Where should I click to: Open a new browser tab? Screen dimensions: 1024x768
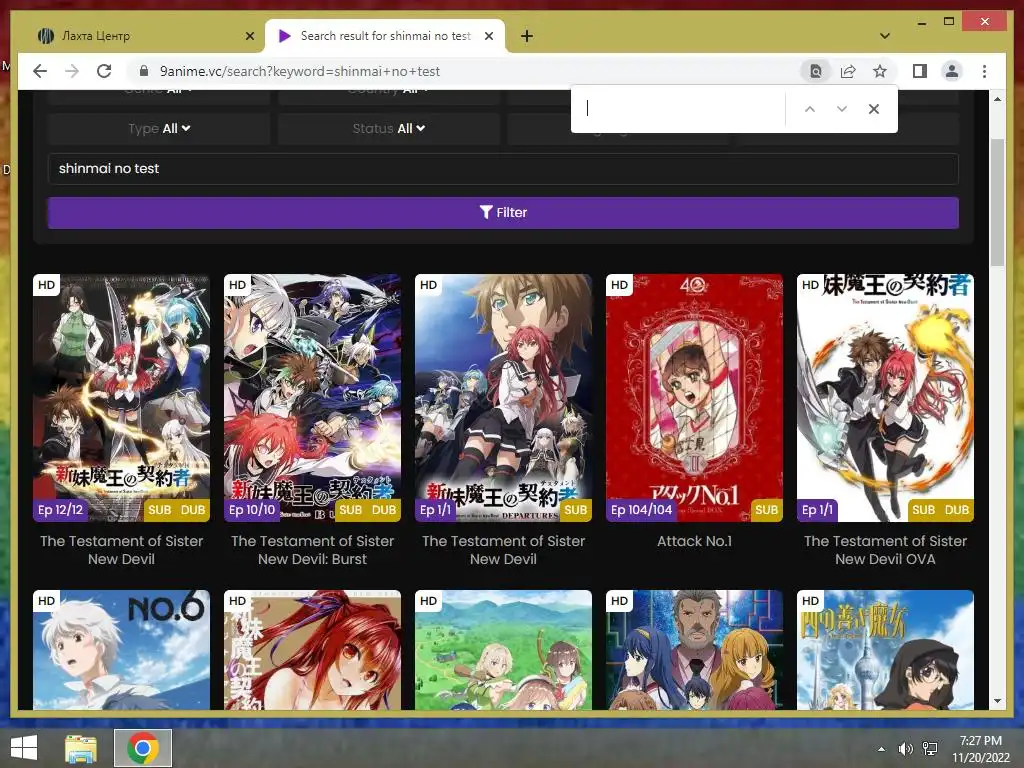tap(526, 36)
